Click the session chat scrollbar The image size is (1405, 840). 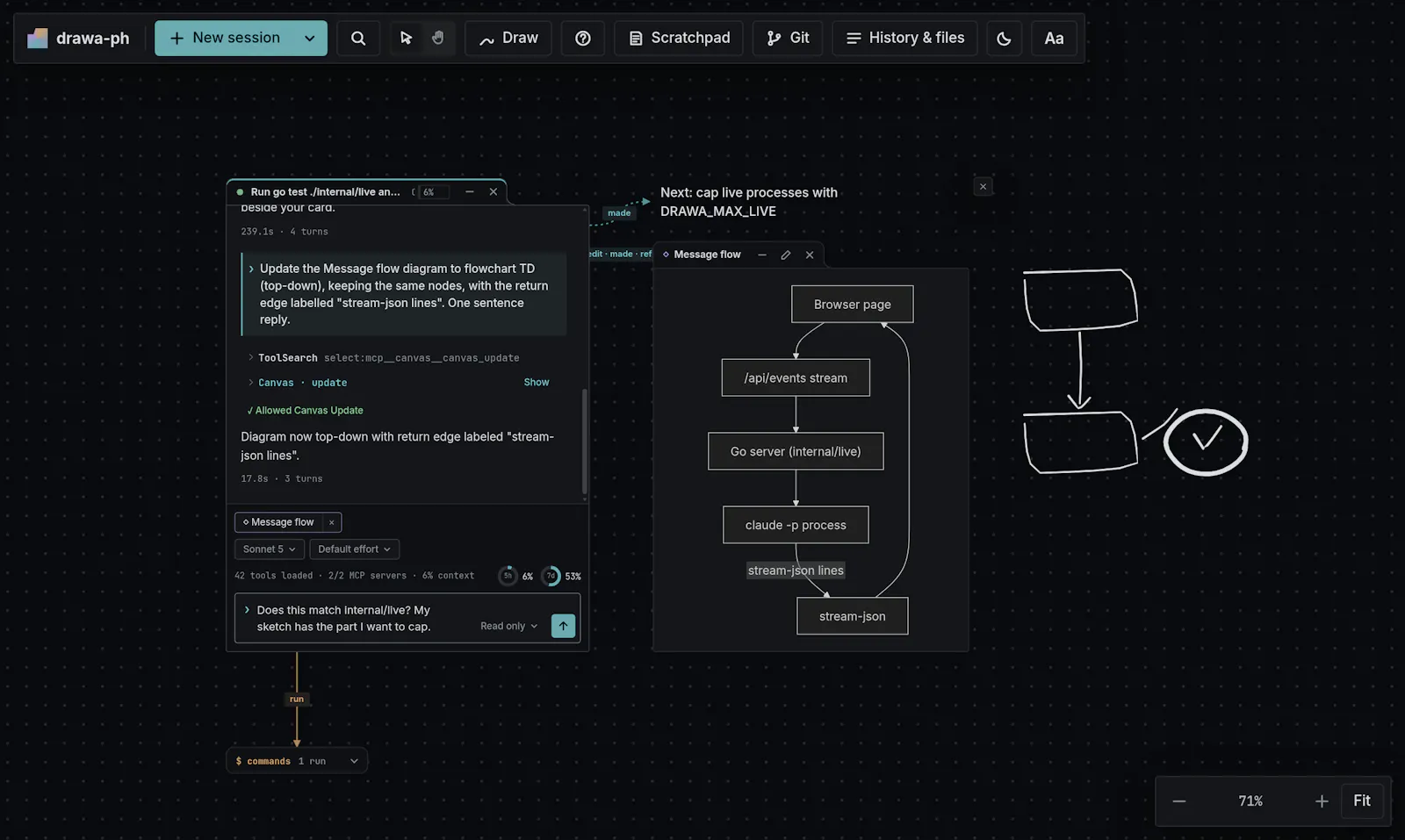pos(584,442)
